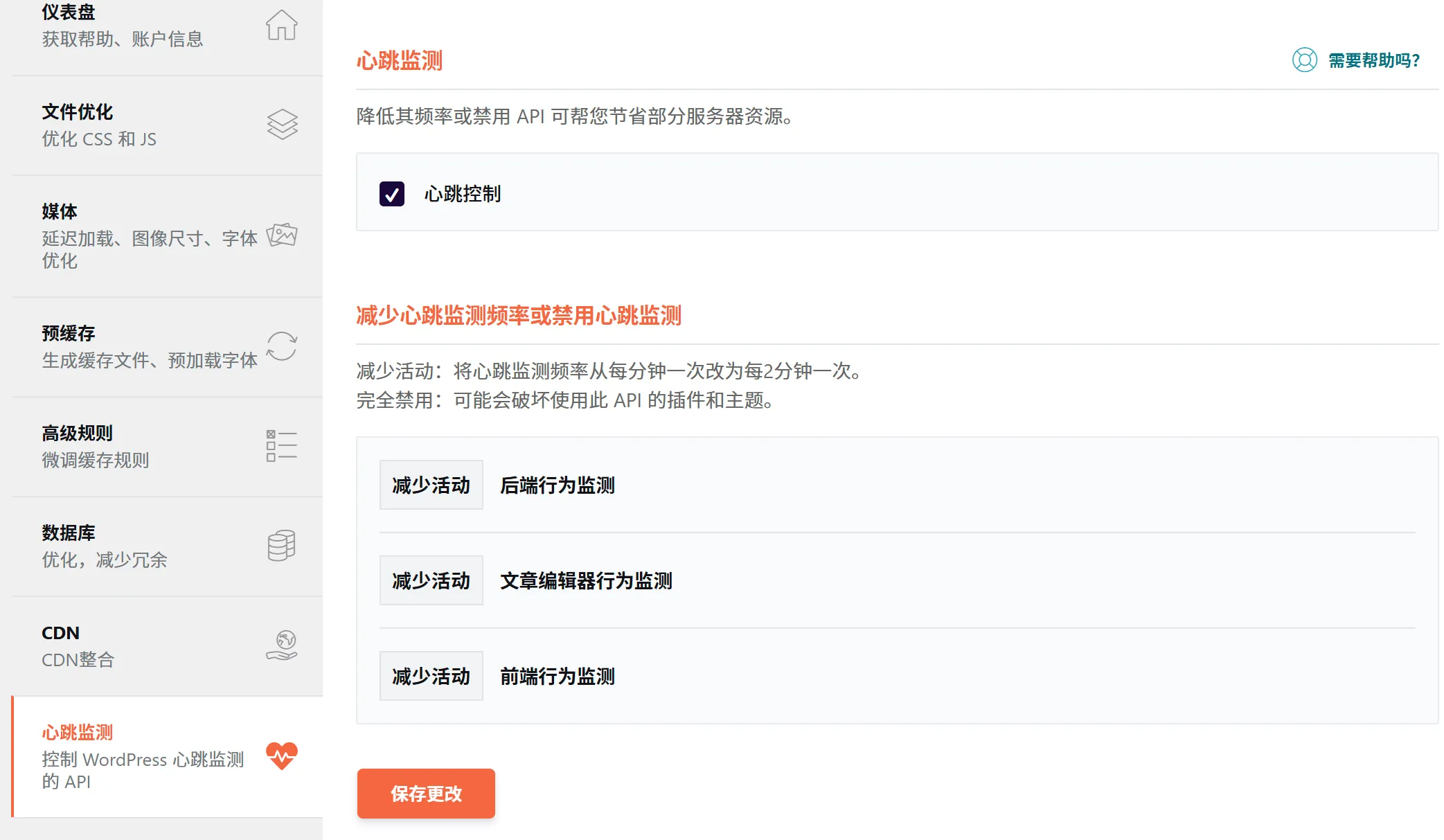Click the 数据库 database icon
This screenshot has width=1444, height=840.
280,546
